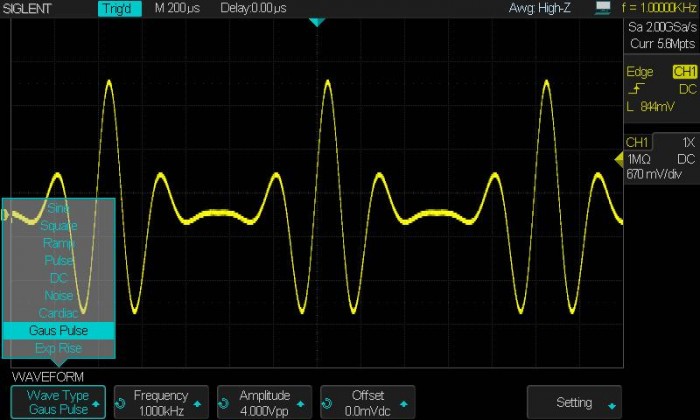Click the highlighted CH1 trigger source badge
Viewport: 700px width, 420px height.
point(684,72)
